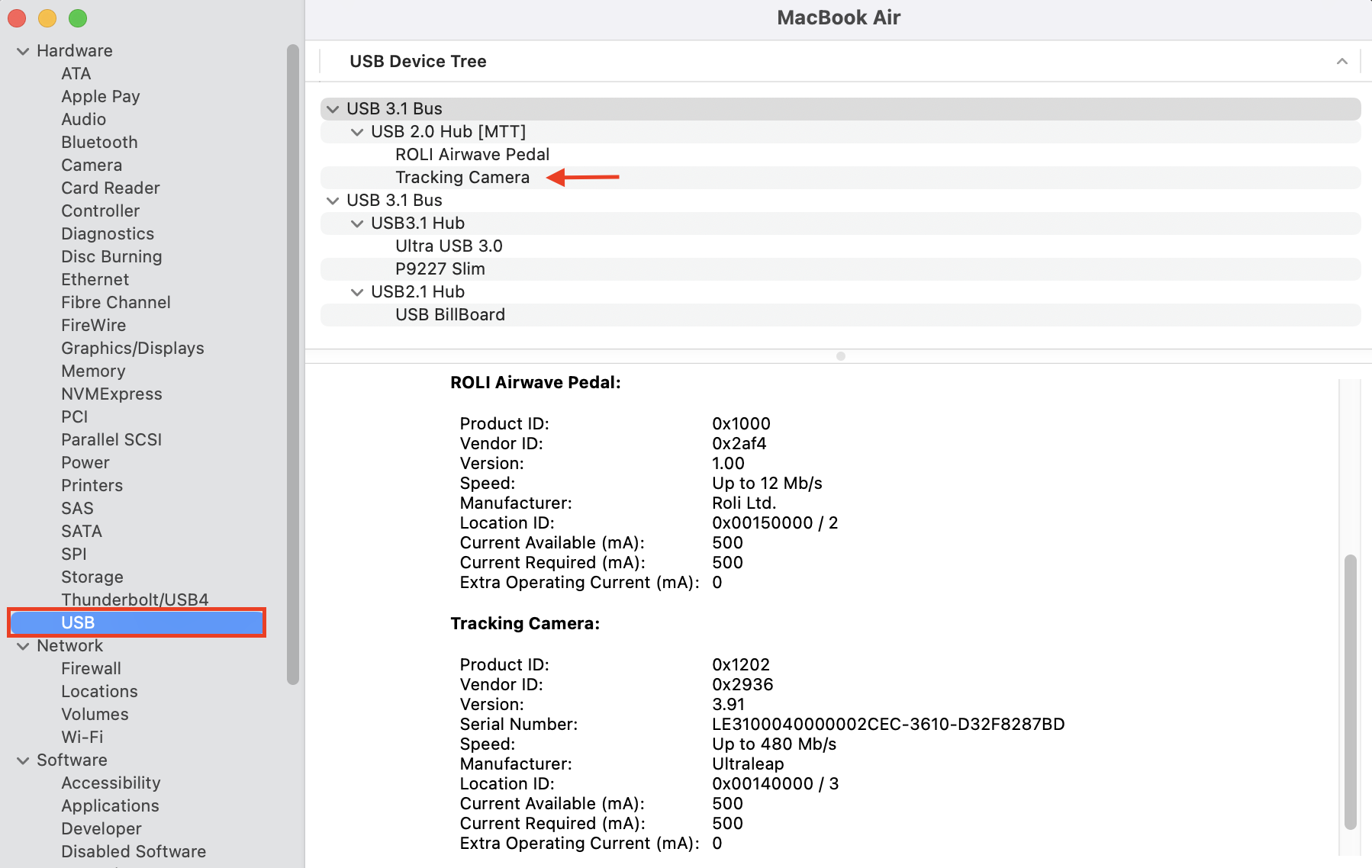Open SATA in sidebar
Image resolution: width=1372 pixels, height=868 pixels.
click(82, 531)
